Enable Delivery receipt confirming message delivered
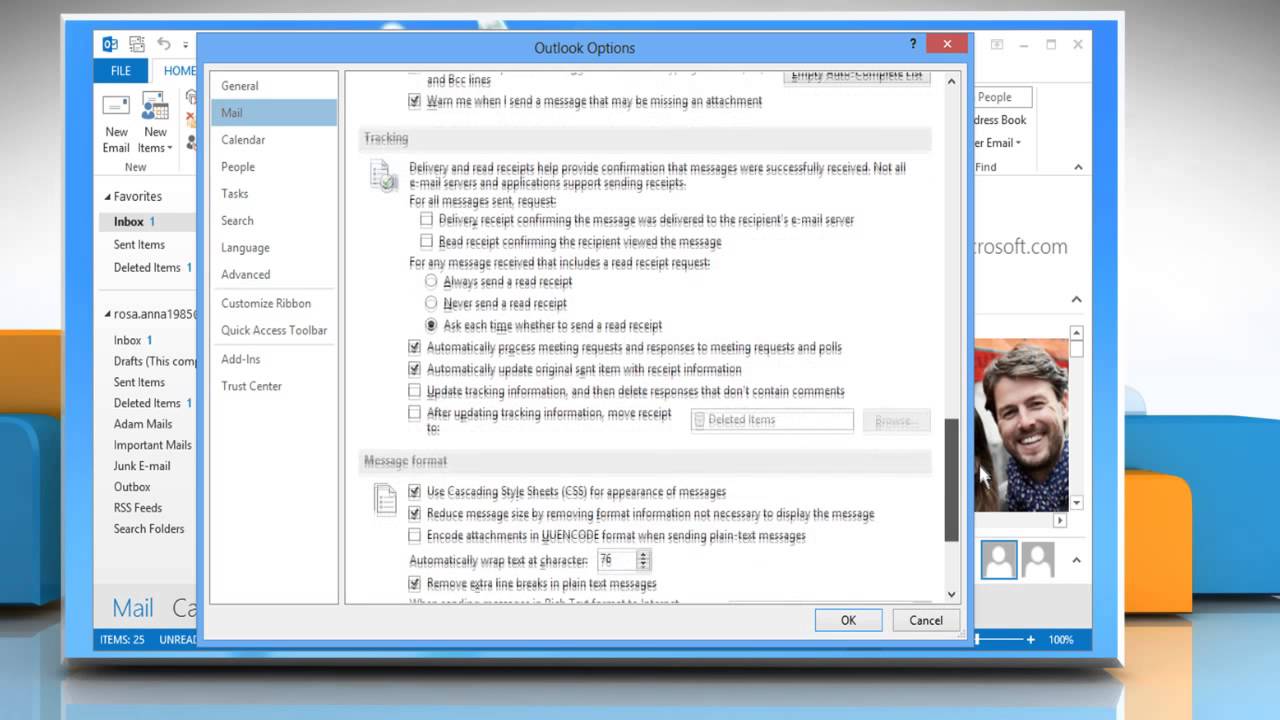This screenshot has width=1280, height=720. 427,219
